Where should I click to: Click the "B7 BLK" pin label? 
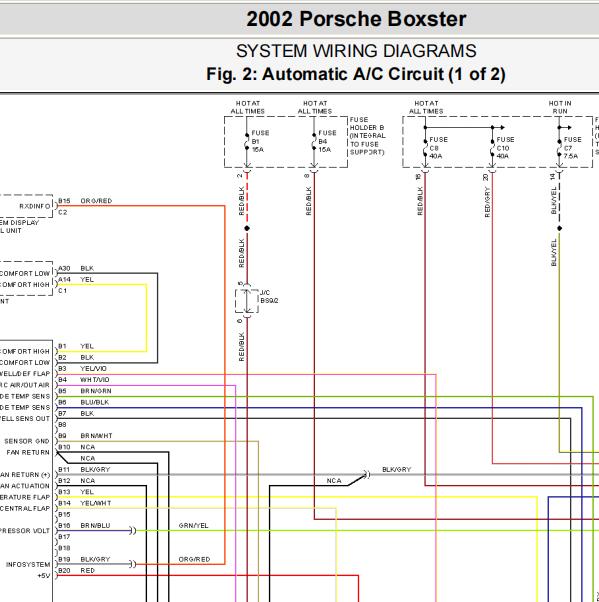point(76,413)
